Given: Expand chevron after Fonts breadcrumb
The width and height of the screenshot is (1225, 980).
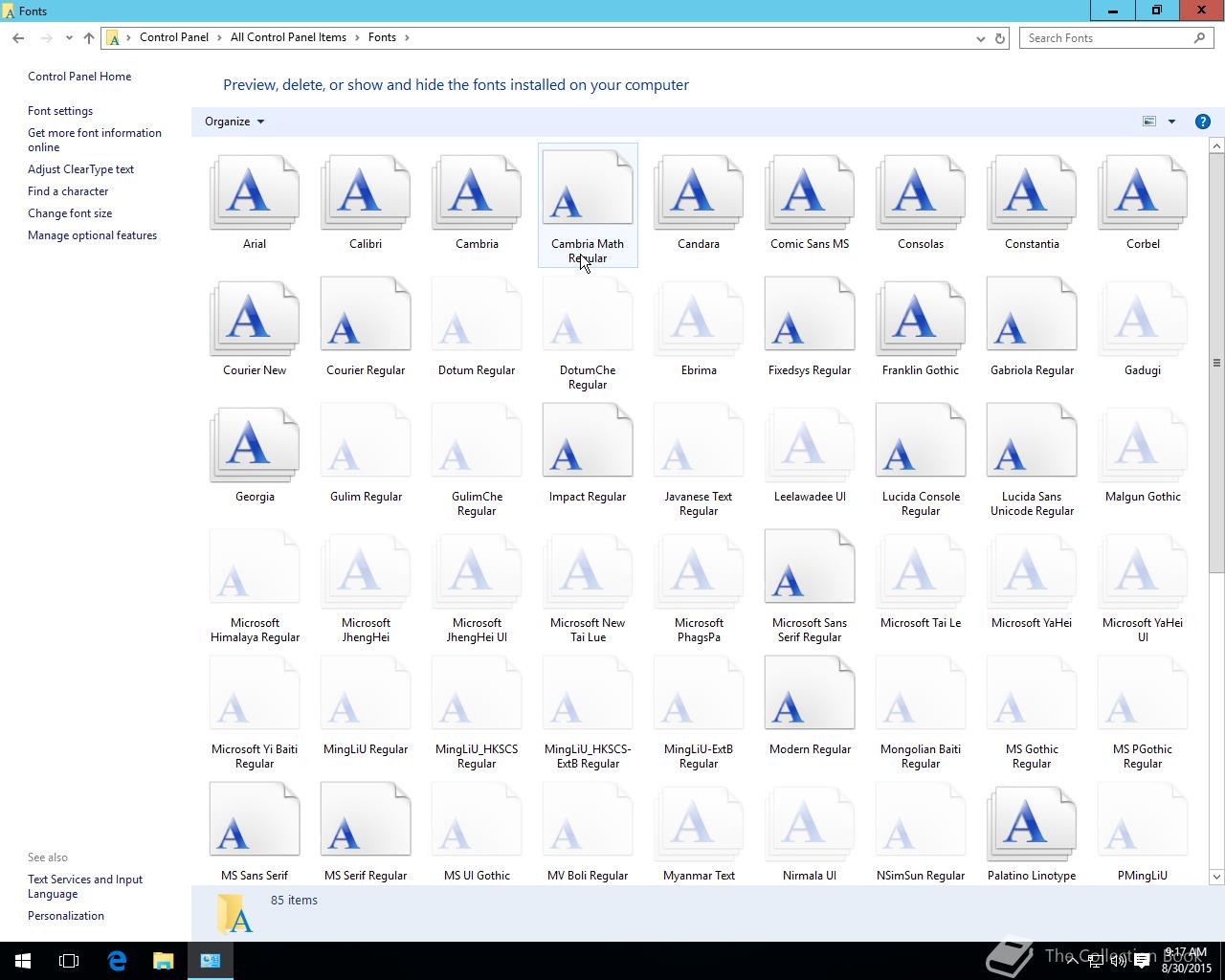Looking at the screenshot, I should point(407,37).
